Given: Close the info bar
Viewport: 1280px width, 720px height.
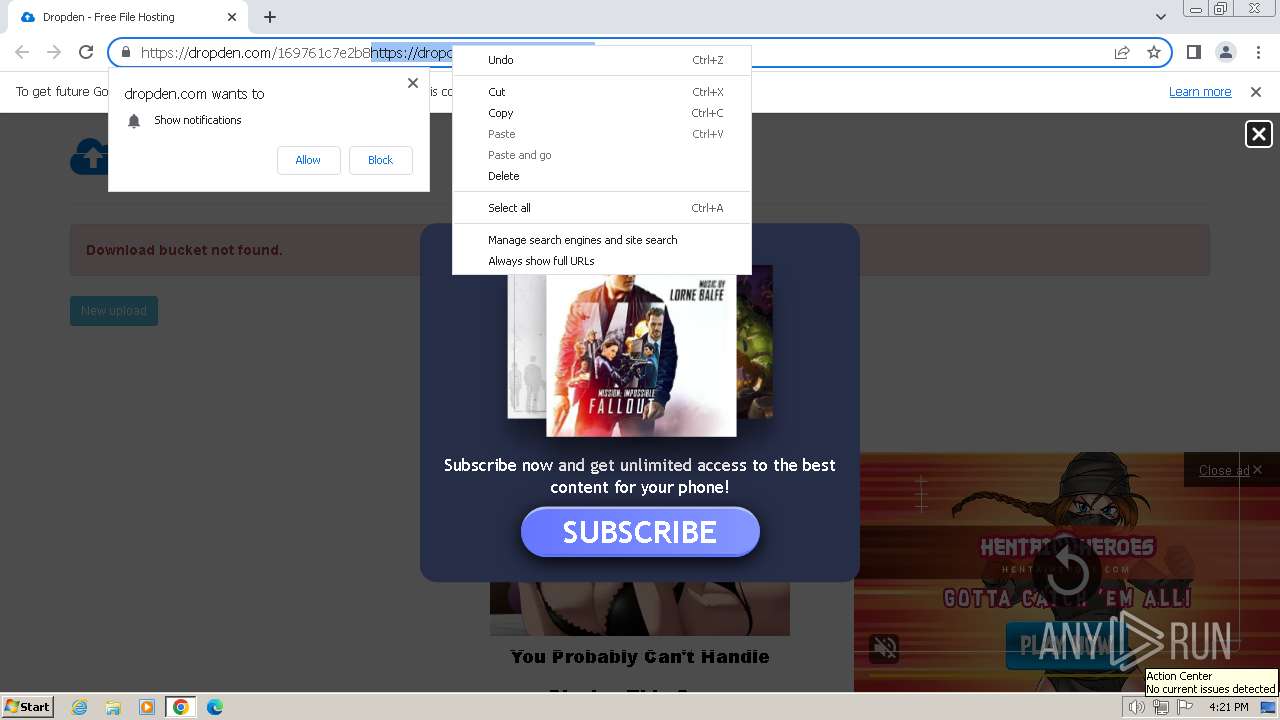Looking at the screenshot, I should coord(1256,92).
